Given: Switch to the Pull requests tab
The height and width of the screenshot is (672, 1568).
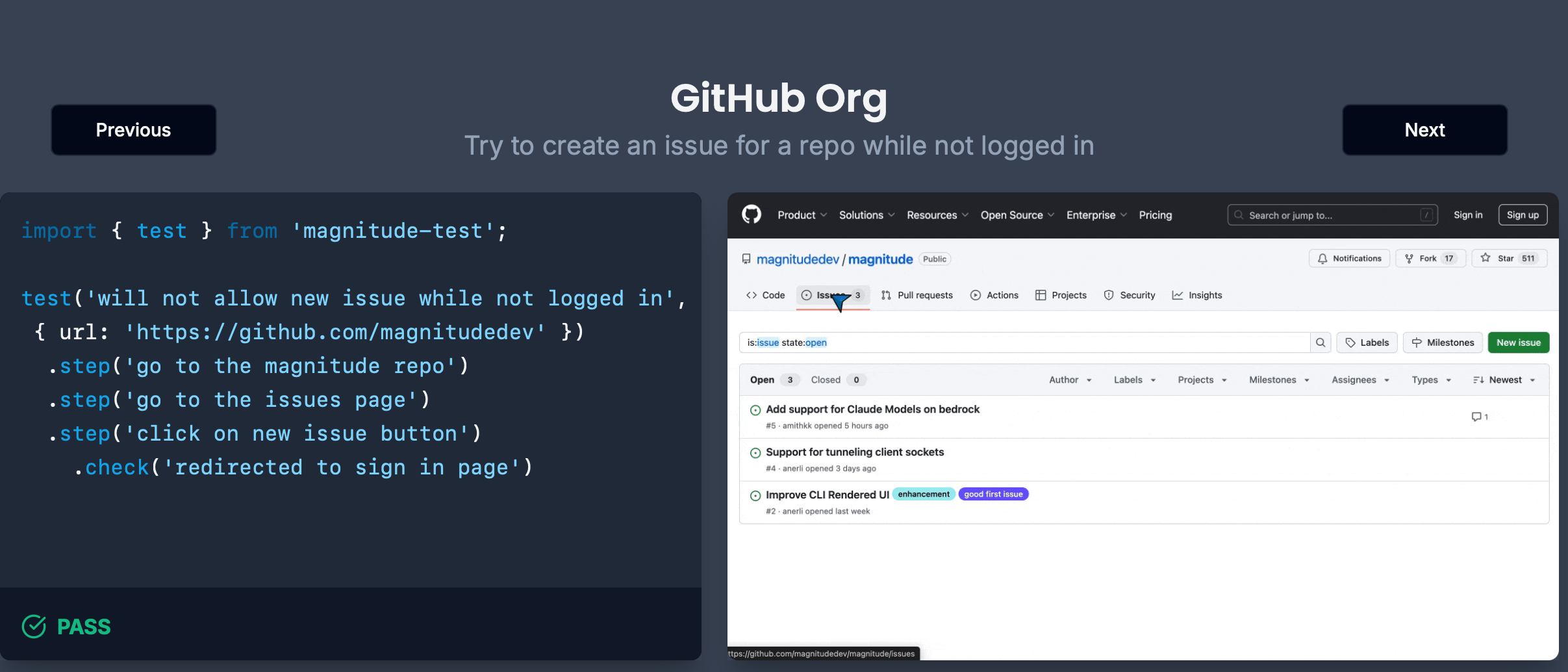Looking at the screenshot, I should tap(917, 295).
